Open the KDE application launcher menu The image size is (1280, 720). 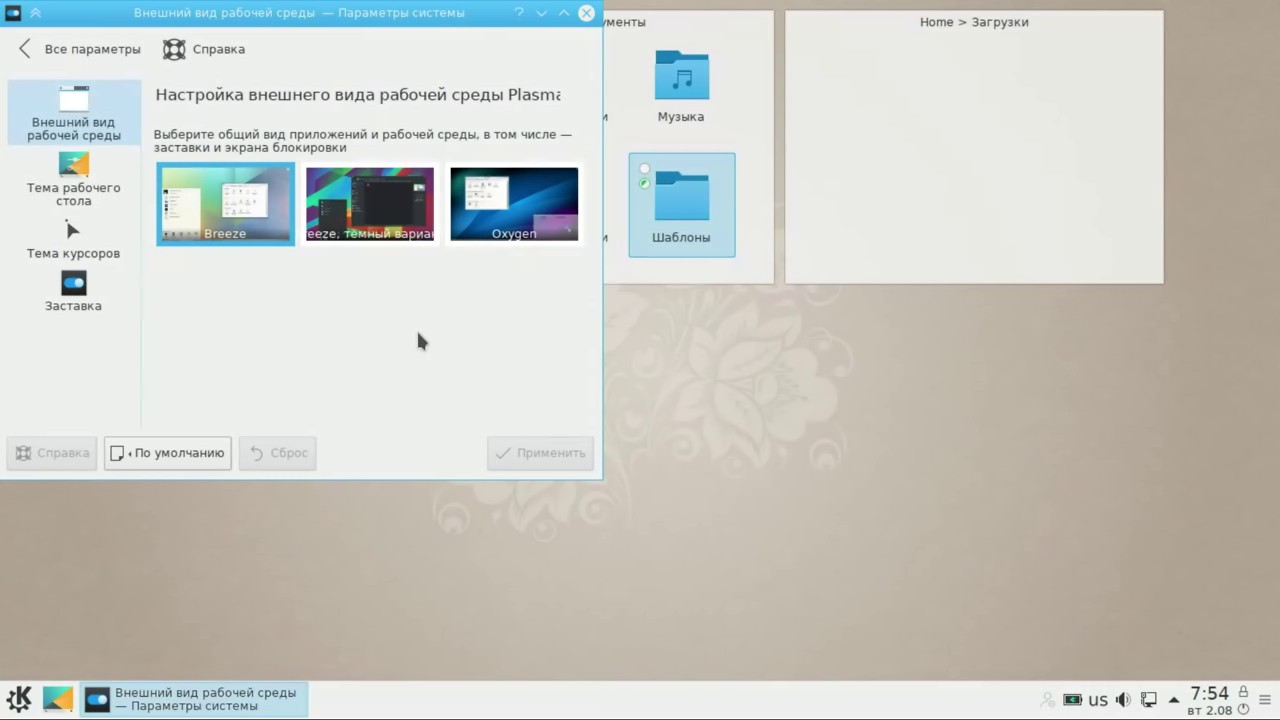[x=19, y=699]
